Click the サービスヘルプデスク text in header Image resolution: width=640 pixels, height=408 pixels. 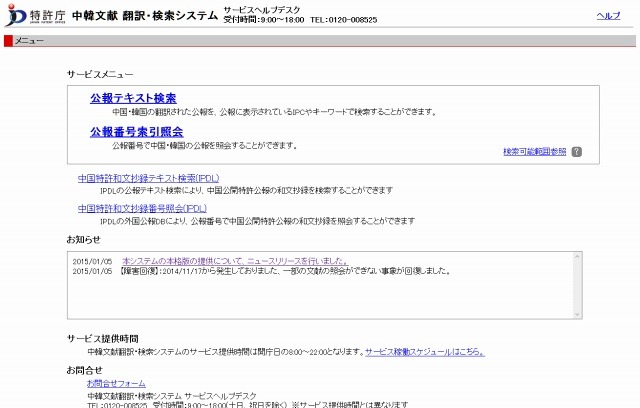click(x=262, y=10)
